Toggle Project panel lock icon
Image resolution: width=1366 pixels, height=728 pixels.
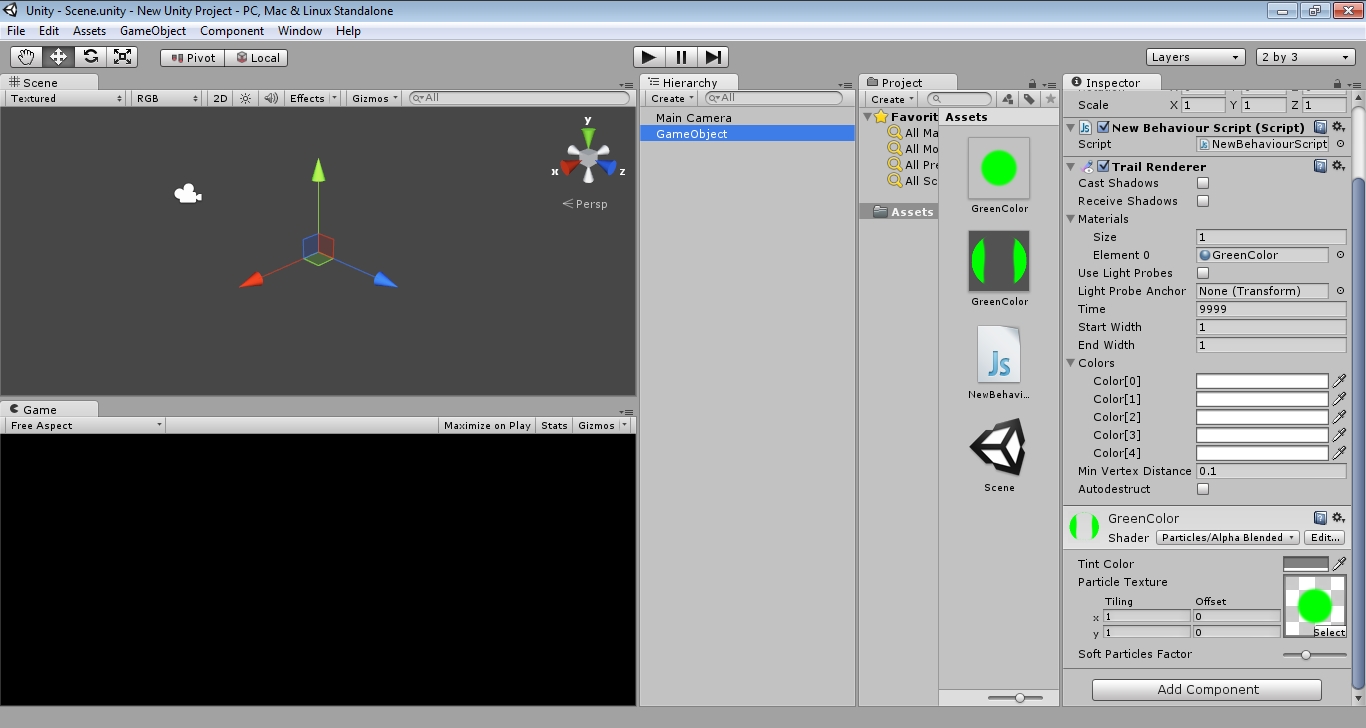click(1032, 83)
